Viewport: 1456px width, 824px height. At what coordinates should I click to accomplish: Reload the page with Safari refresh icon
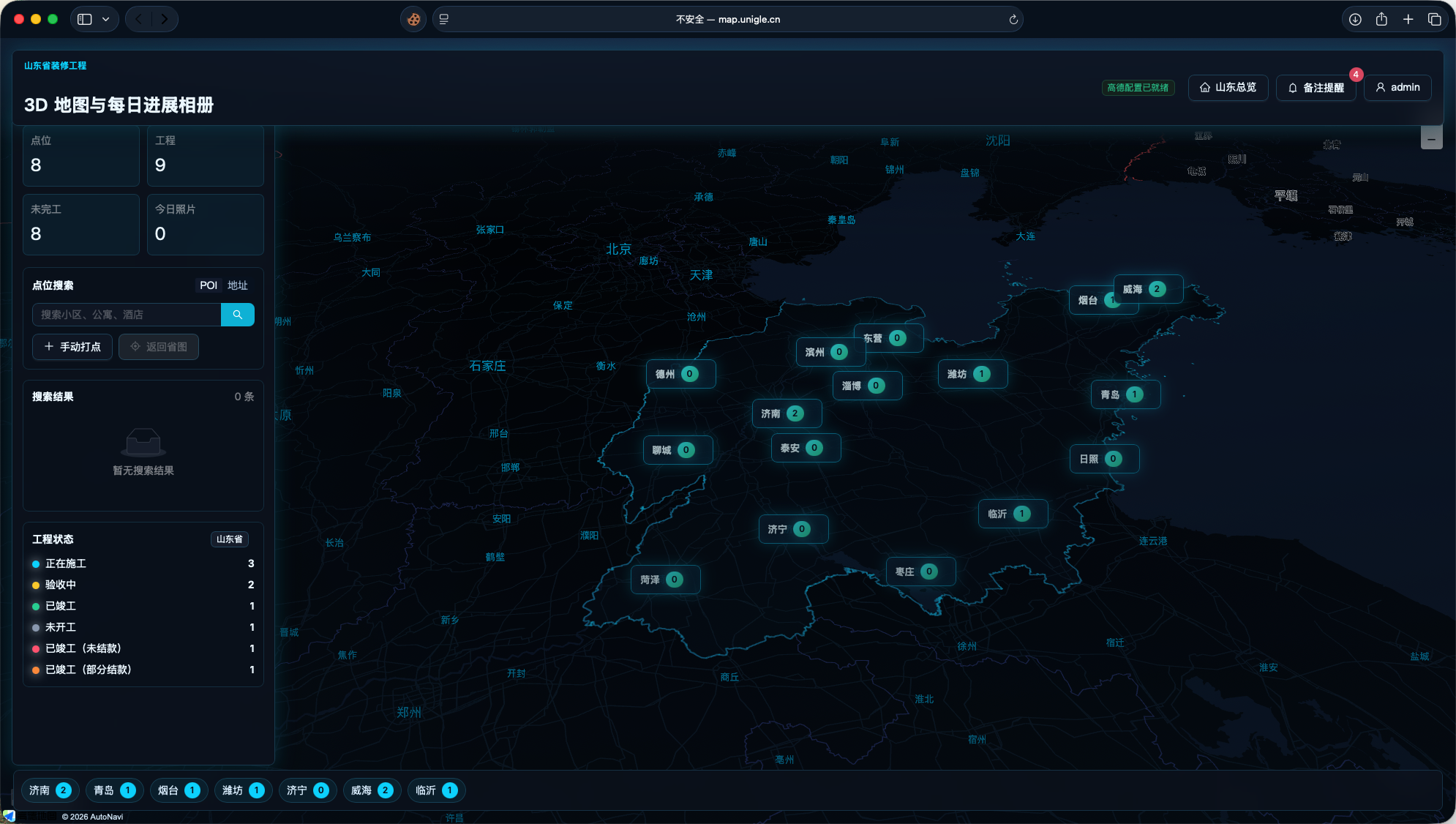coord(1013,20)
